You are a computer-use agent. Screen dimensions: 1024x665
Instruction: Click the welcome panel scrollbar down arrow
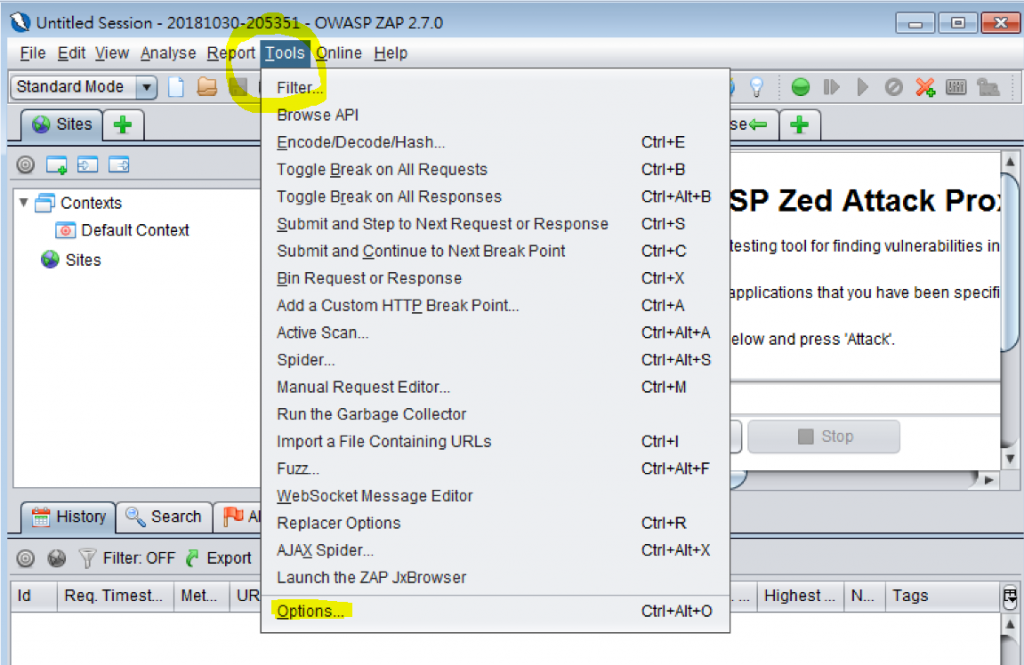point(1010,459)
